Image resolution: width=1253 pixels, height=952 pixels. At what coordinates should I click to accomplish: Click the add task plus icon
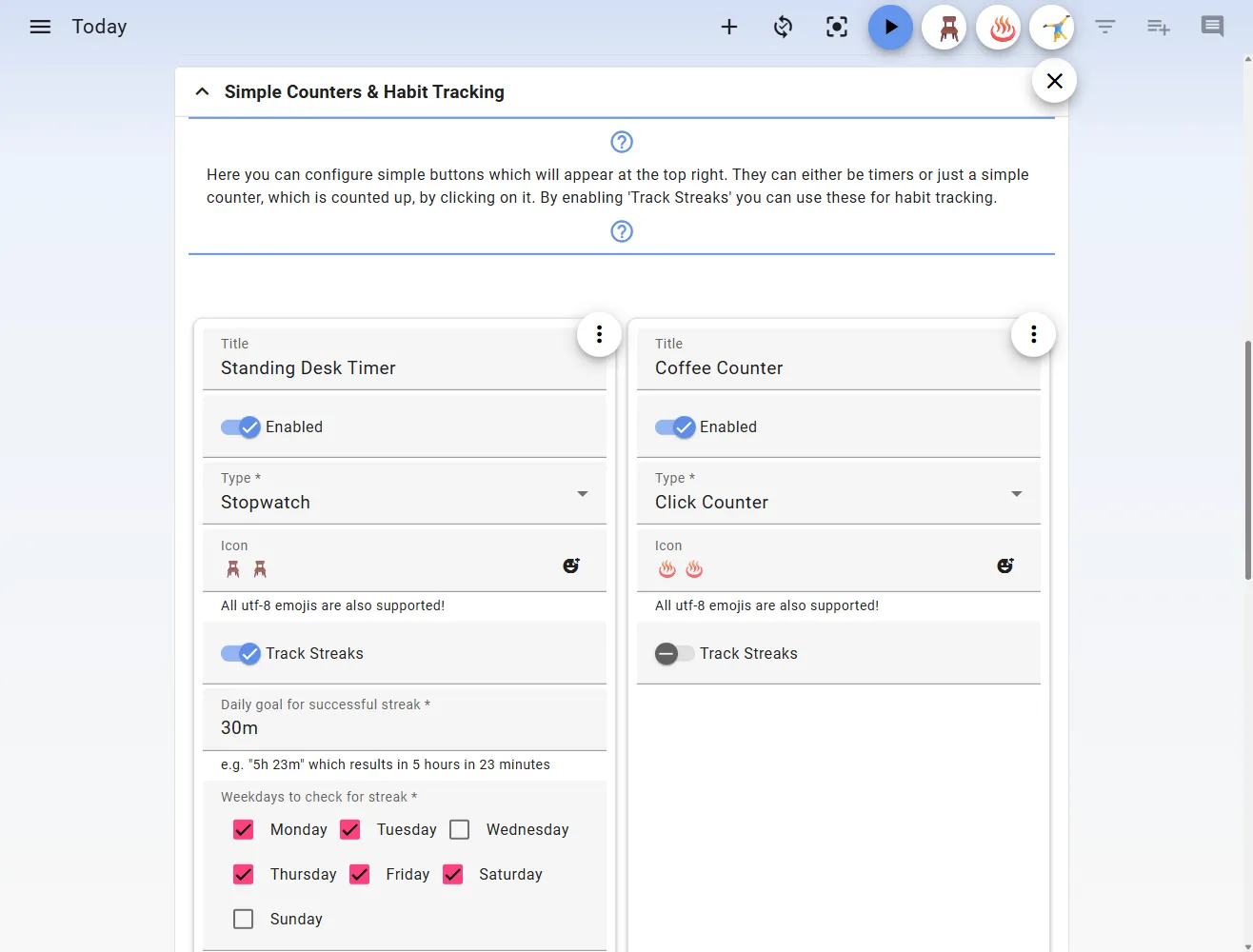tap(729, 27)
